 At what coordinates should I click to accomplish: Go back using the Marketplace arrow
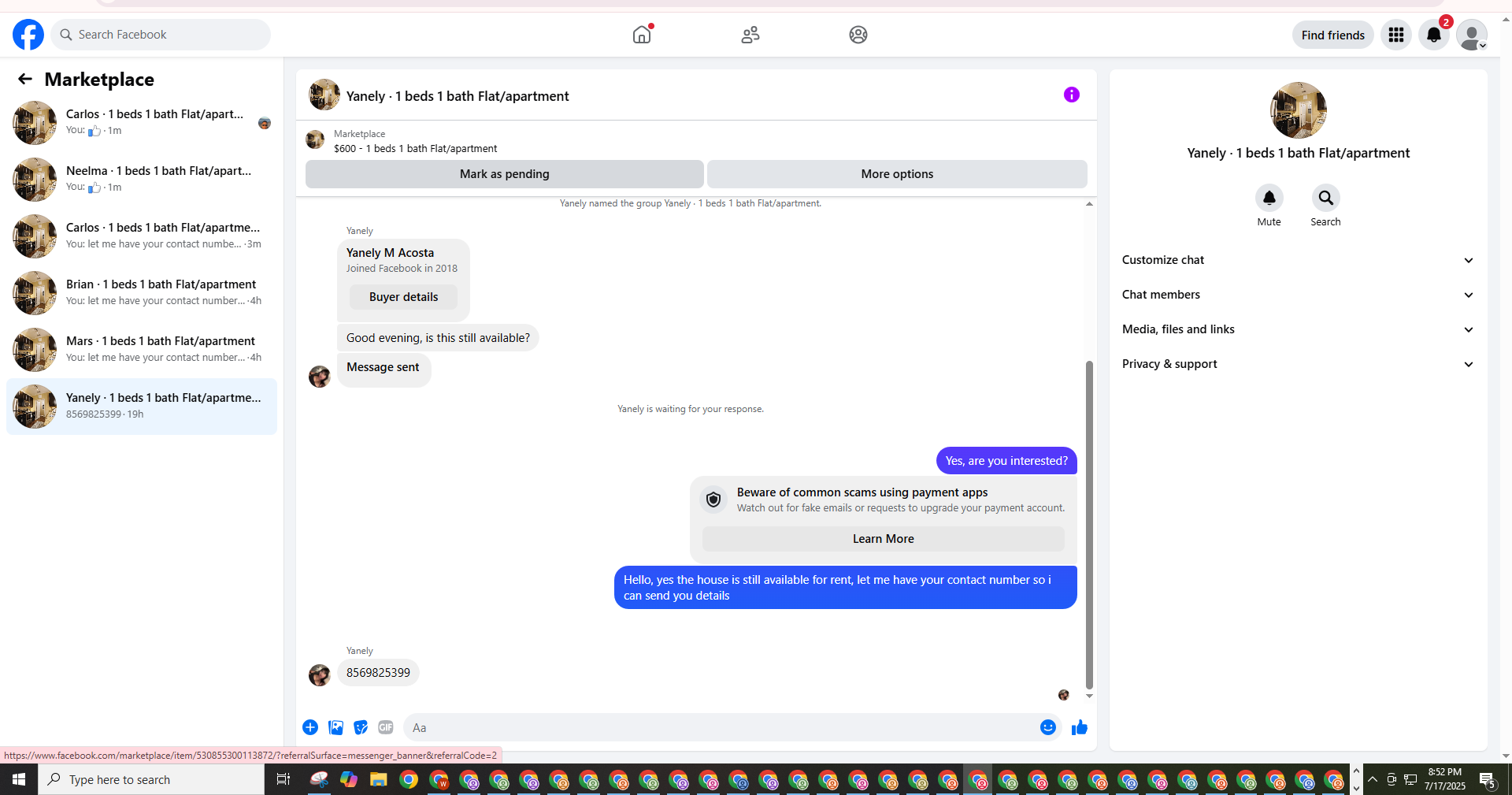[25, 79]
